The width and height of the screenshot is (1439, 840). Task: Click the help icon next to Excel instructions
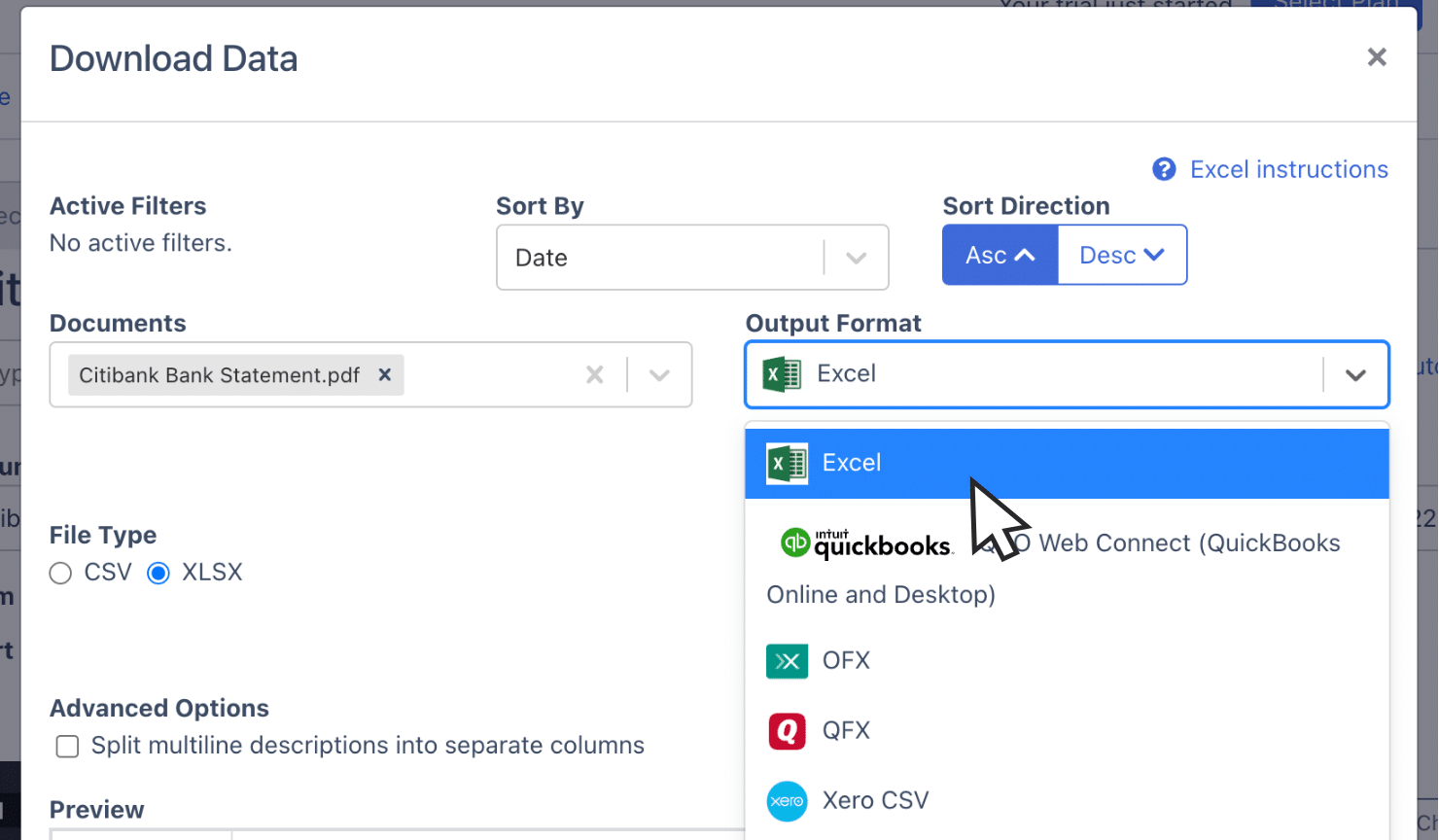[x=1164, y=168]
